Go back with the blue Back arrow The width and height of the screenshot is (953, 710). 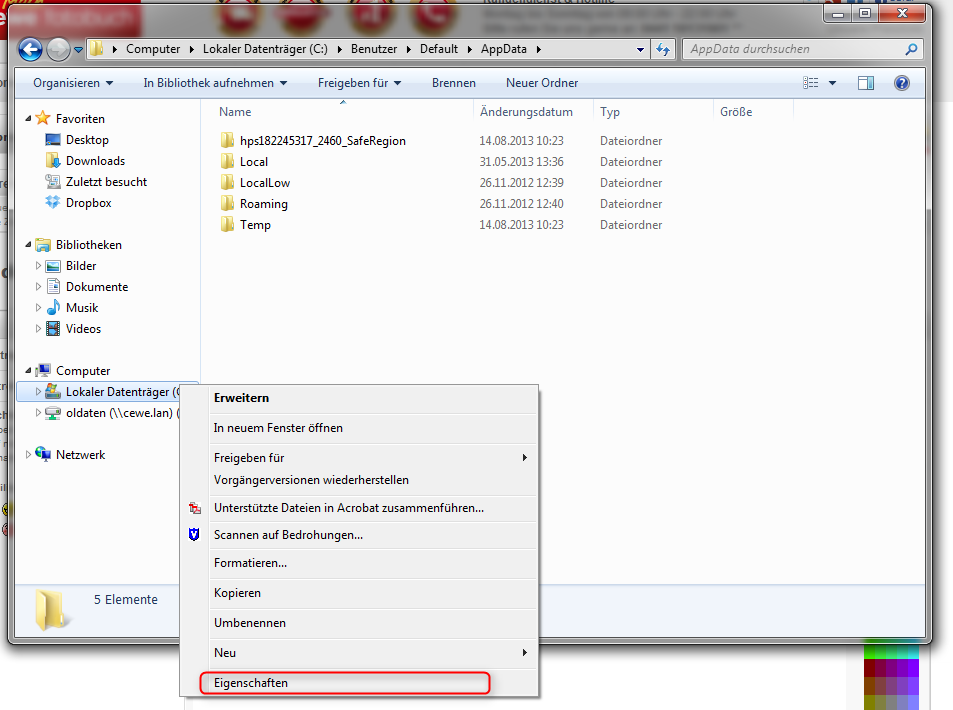(30, 49)
